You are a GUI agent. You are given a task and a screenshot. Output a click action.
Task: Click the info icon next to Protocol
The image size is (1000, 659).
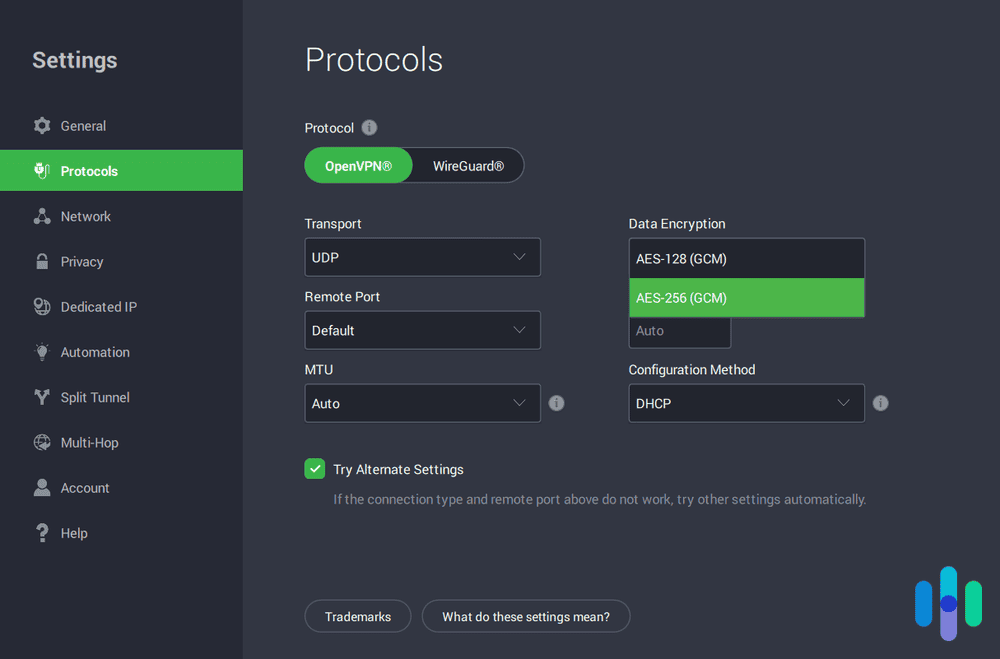tap(368, 128)
